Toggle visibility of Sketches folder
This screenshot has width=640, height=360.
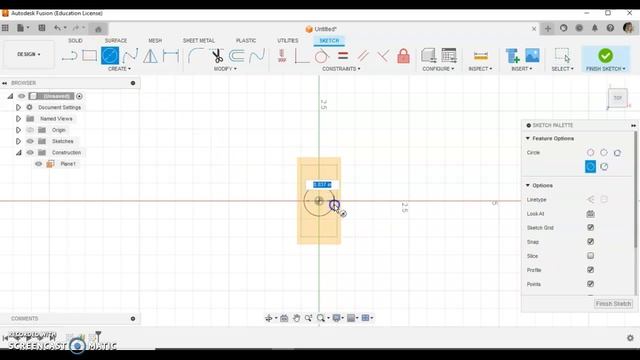coord(30,141)
